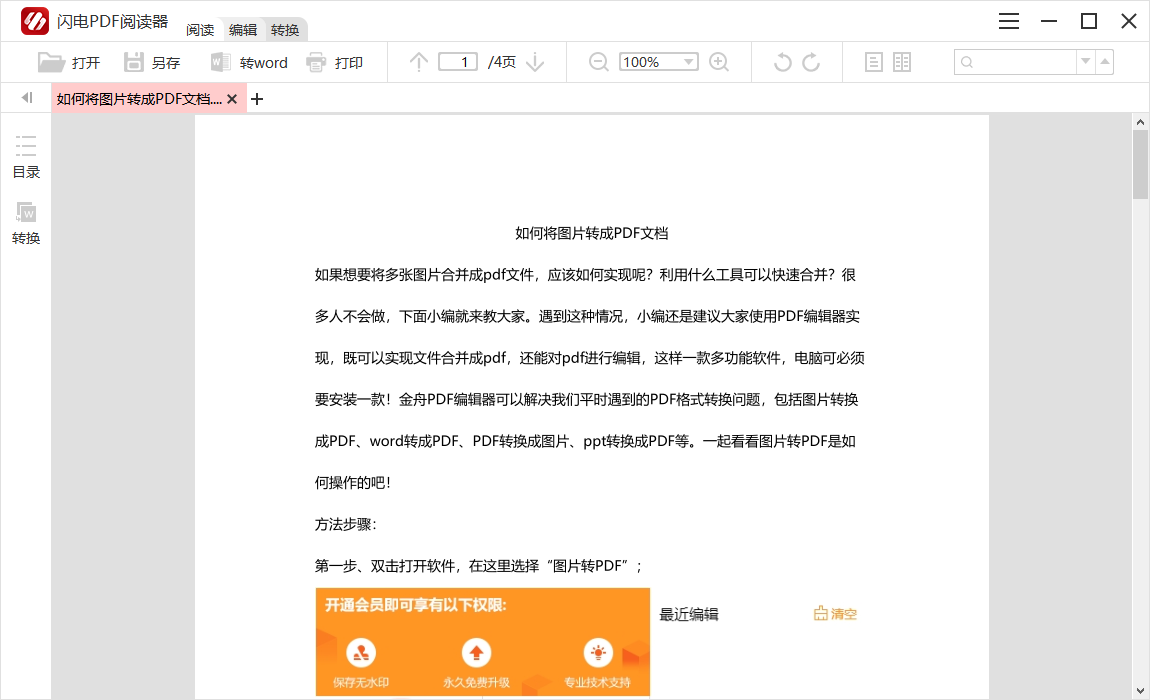Click the orange 开通会员即可享有以下权限 banner
Image resolution: width=1150 pixels, height=700 pixels.
coord(483,641)
